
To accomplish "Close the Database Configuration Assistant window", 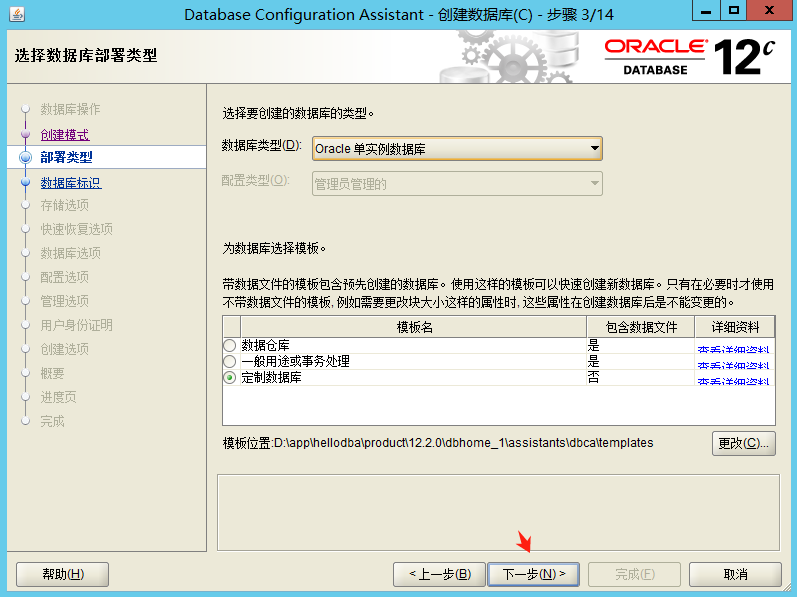I will 770,10.
